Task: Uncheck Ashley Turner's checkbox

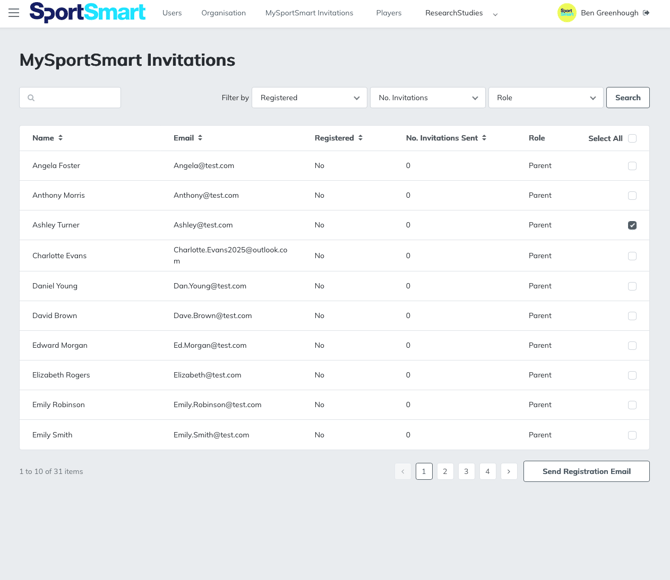Action: point(632,225)
